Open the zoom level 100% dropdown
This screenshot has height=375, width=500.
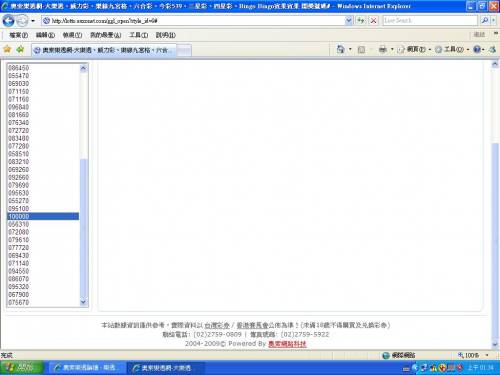pos(487,355)
